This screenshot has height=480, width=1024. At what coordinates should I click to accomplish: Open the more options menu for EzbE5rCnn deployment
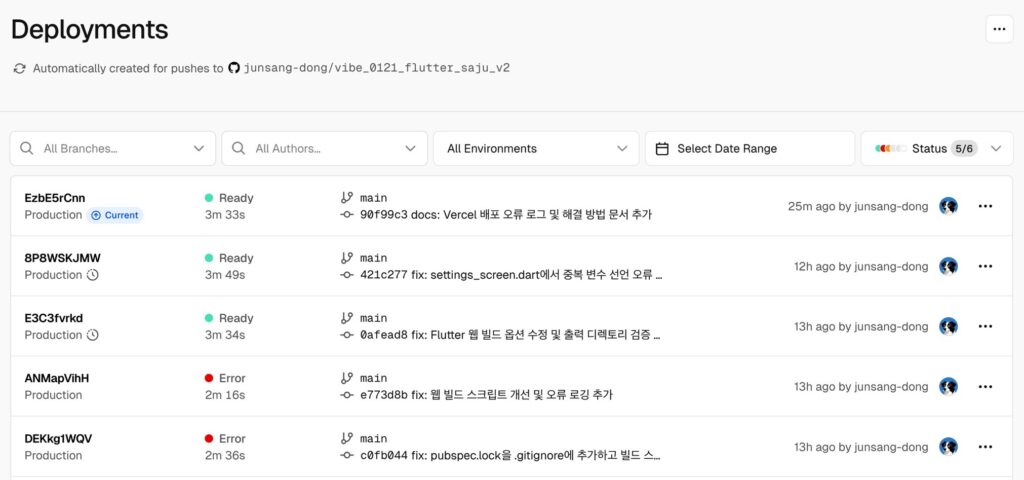tap(985, 206)
